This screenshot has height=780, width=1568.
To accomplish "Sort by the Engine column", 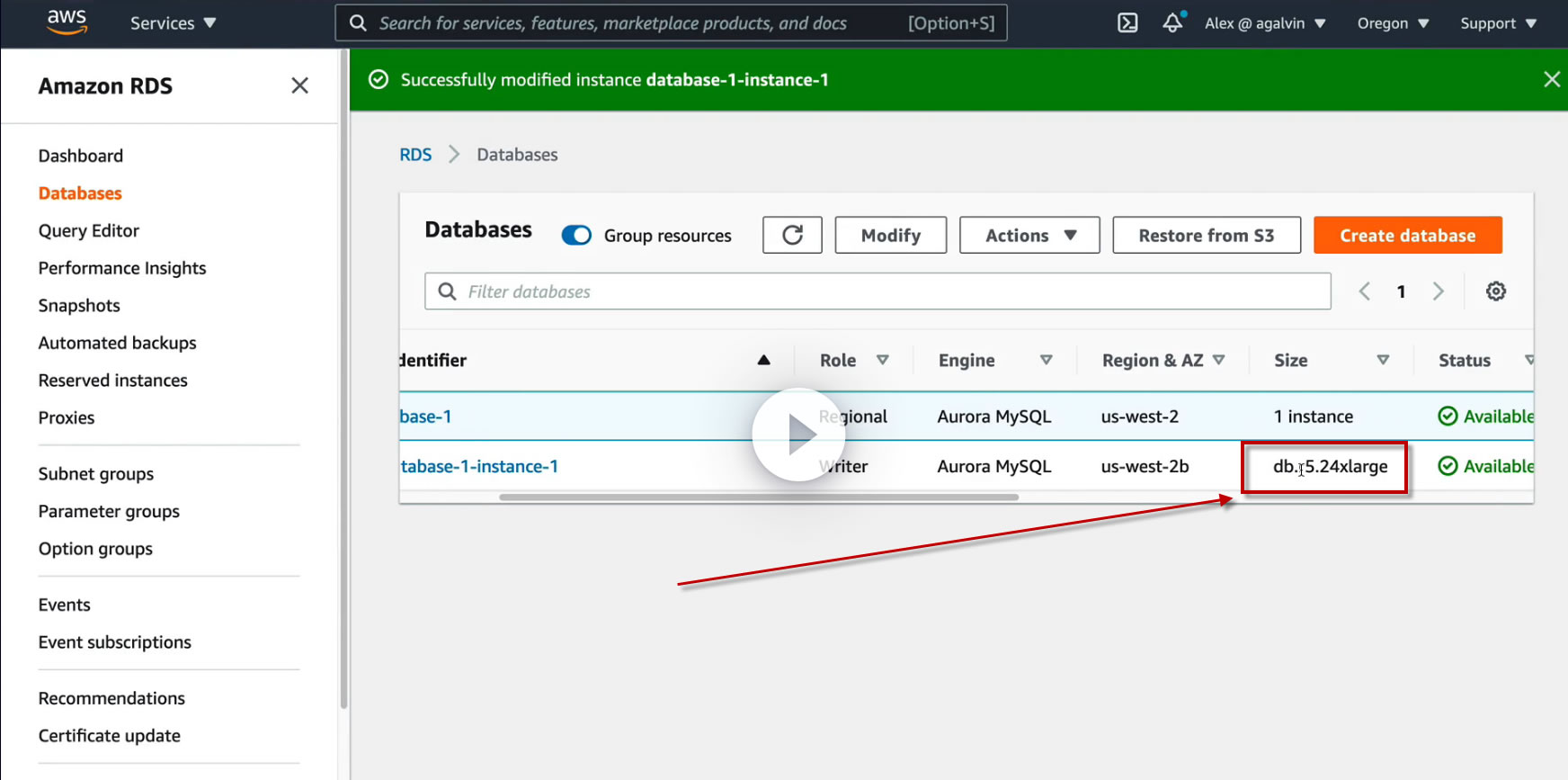I will pyautogui.click(x=1047, y=360).
